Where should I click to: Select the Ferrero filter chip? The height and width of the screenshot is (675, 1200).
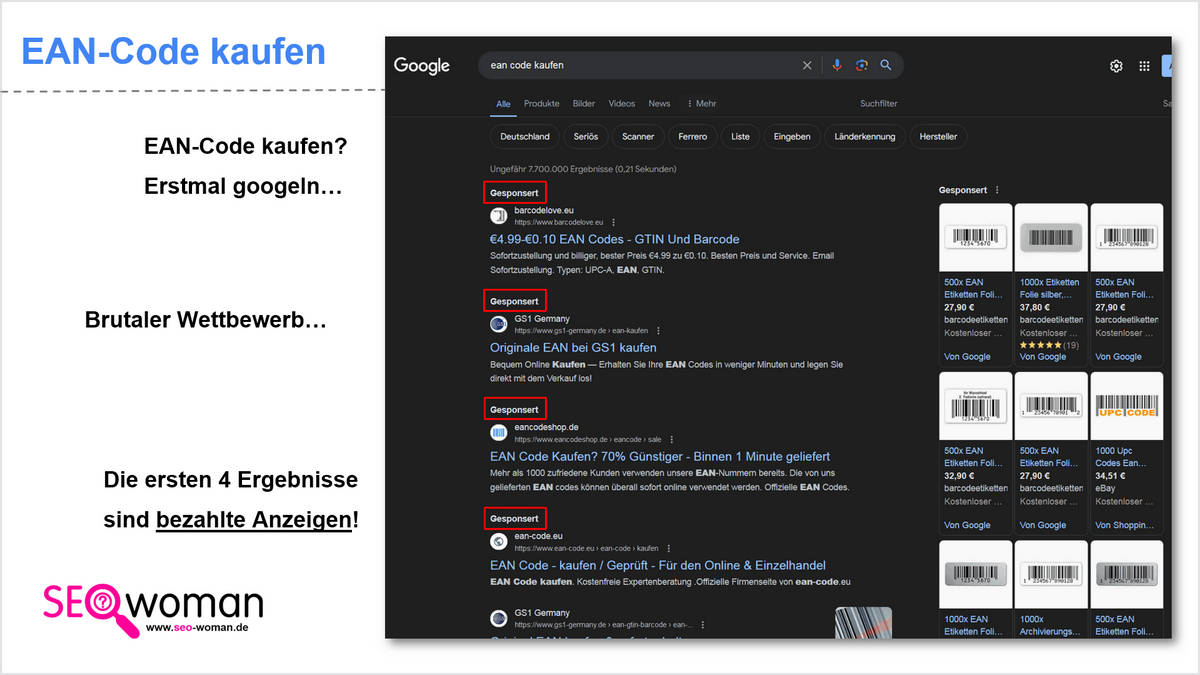click(x=692, y=137)
